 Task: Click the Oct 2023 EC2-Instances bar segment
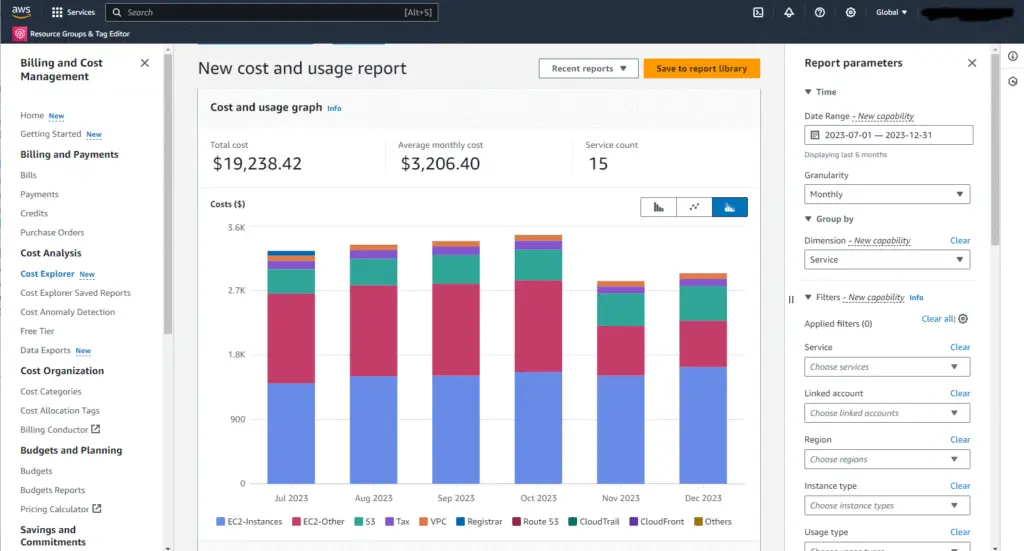538,428
